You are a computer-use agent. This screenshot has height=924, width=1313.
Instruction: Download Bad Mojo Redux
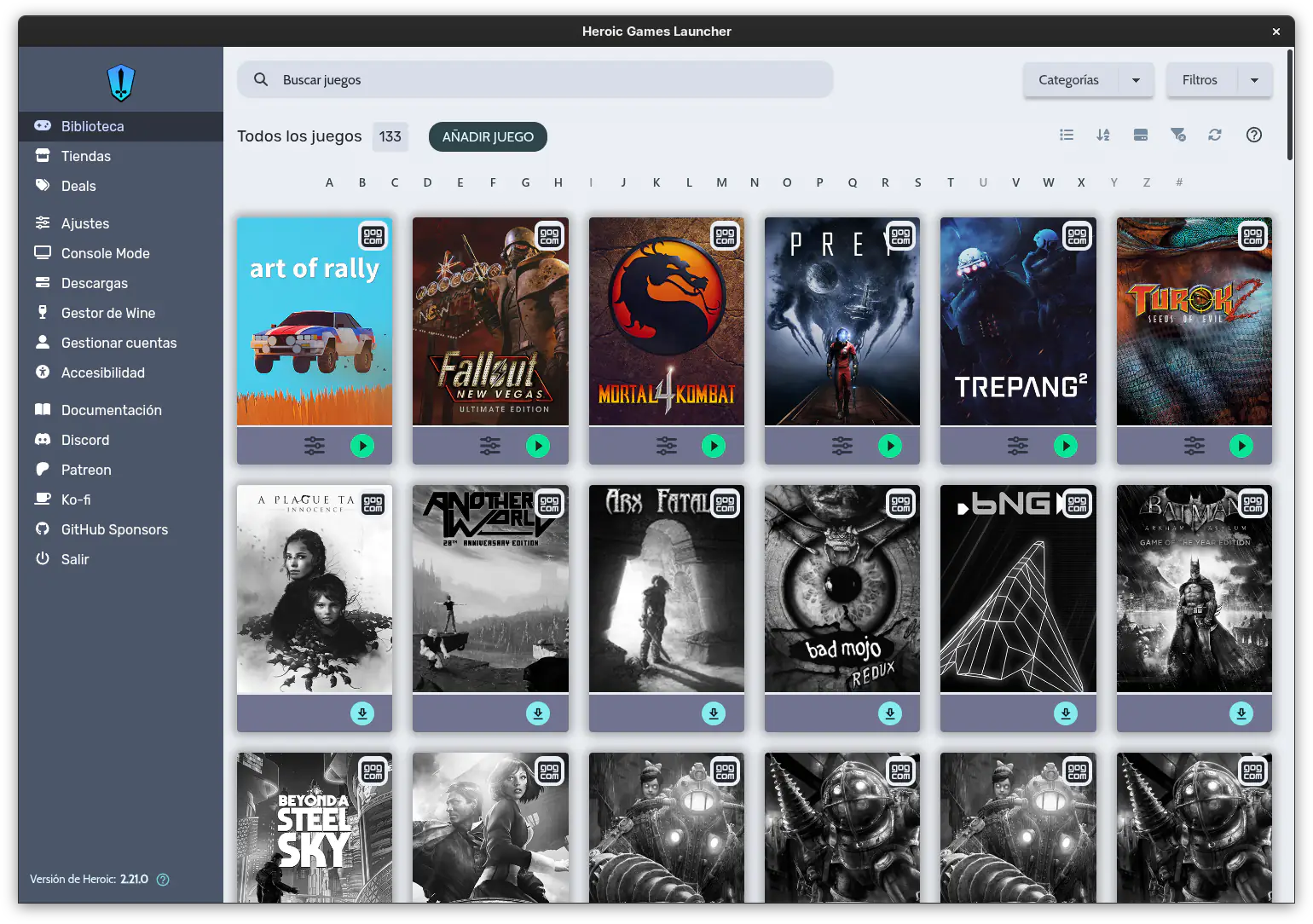coord(889,713)
